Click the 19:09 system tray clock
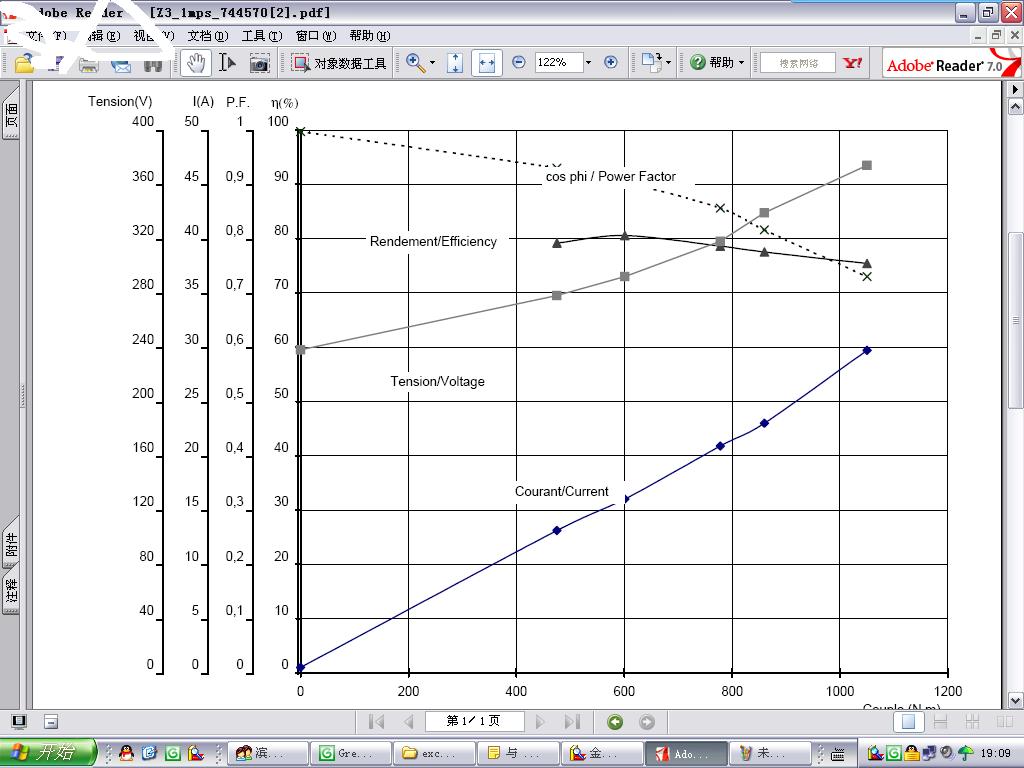Image resolution: width=1024 pixels, height=768 pixels. coord(995,753)
